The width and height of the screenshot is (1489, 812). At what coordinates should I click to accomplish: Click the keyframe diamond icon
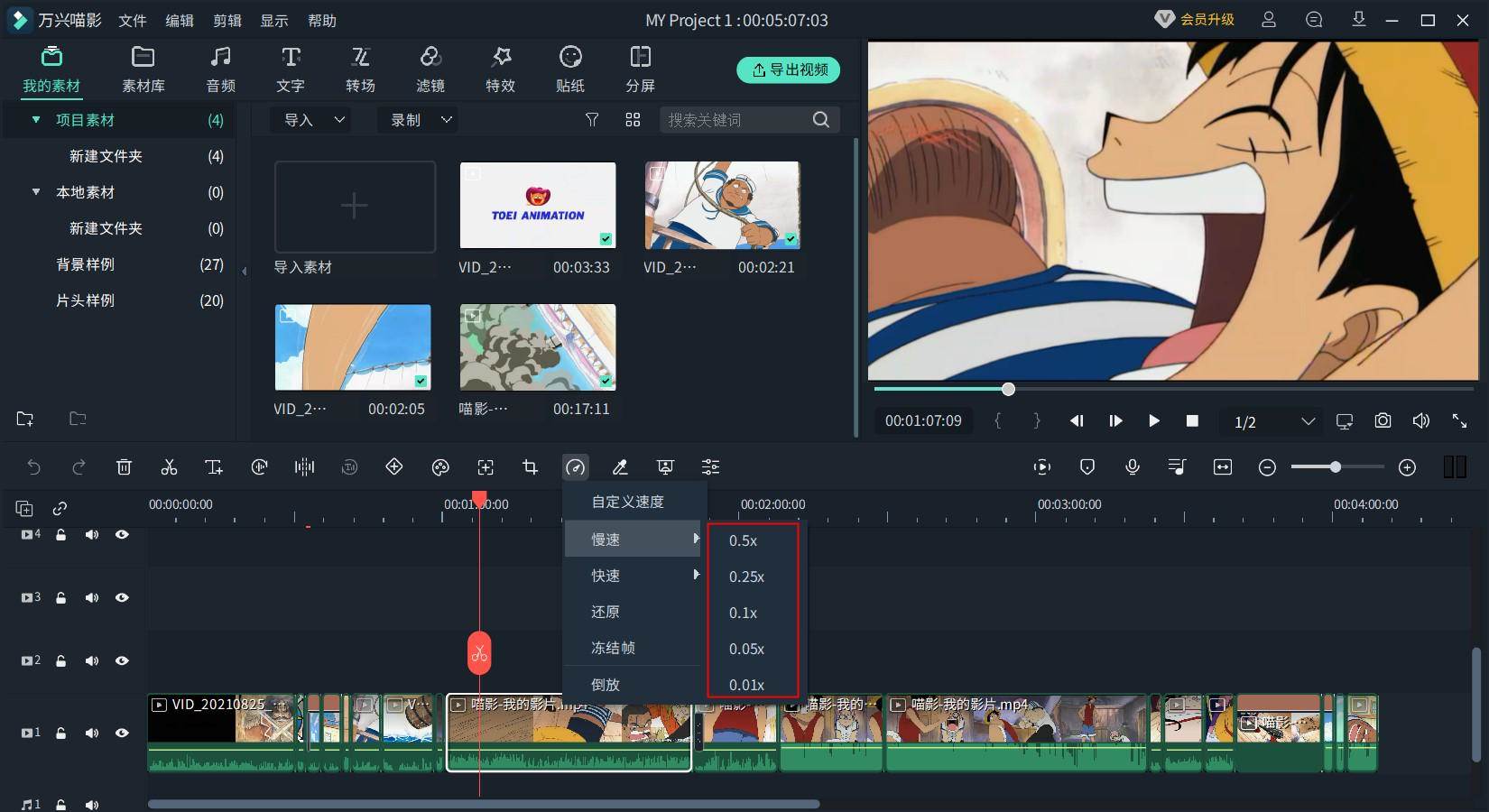point(394,466)
